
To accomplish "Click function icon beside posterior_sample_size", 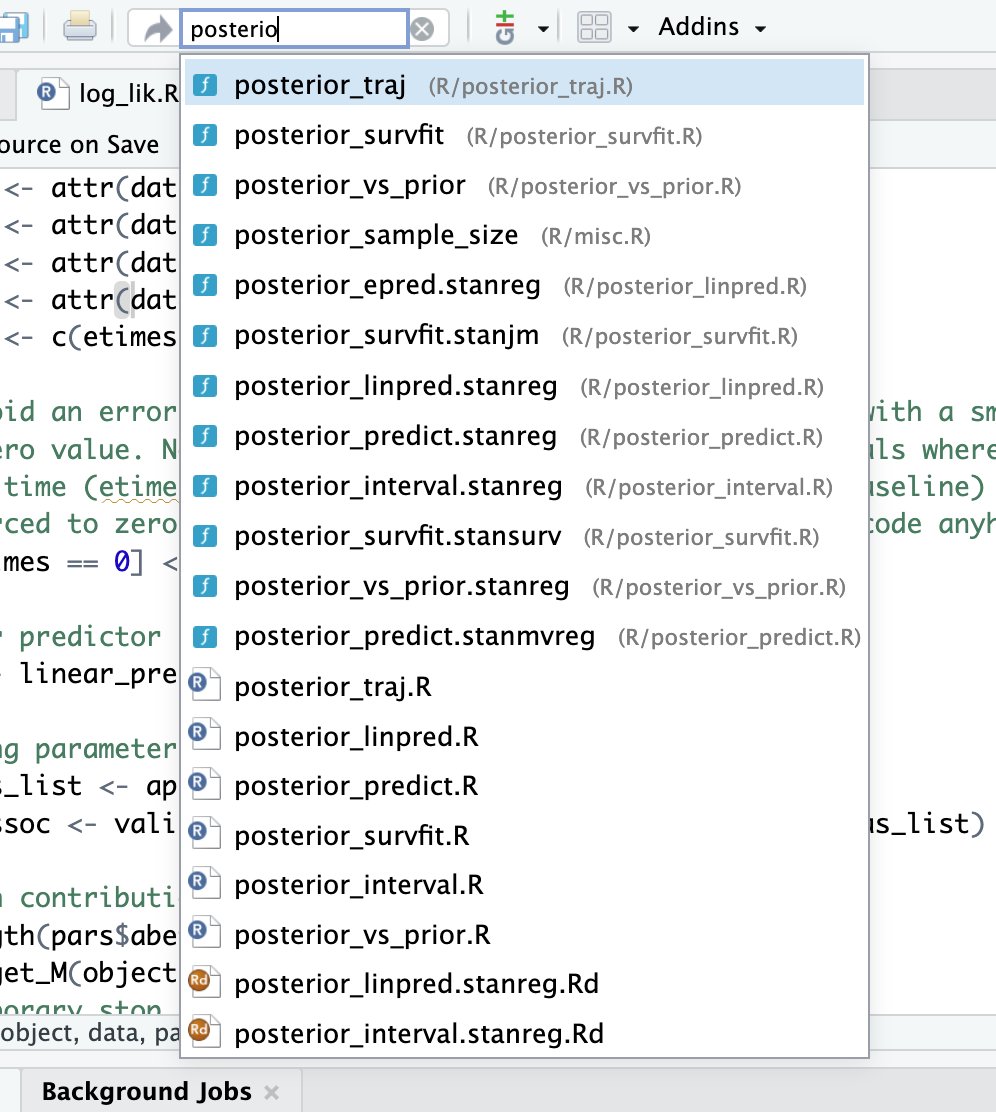I will pyautogui.click(x=205, y=235).
